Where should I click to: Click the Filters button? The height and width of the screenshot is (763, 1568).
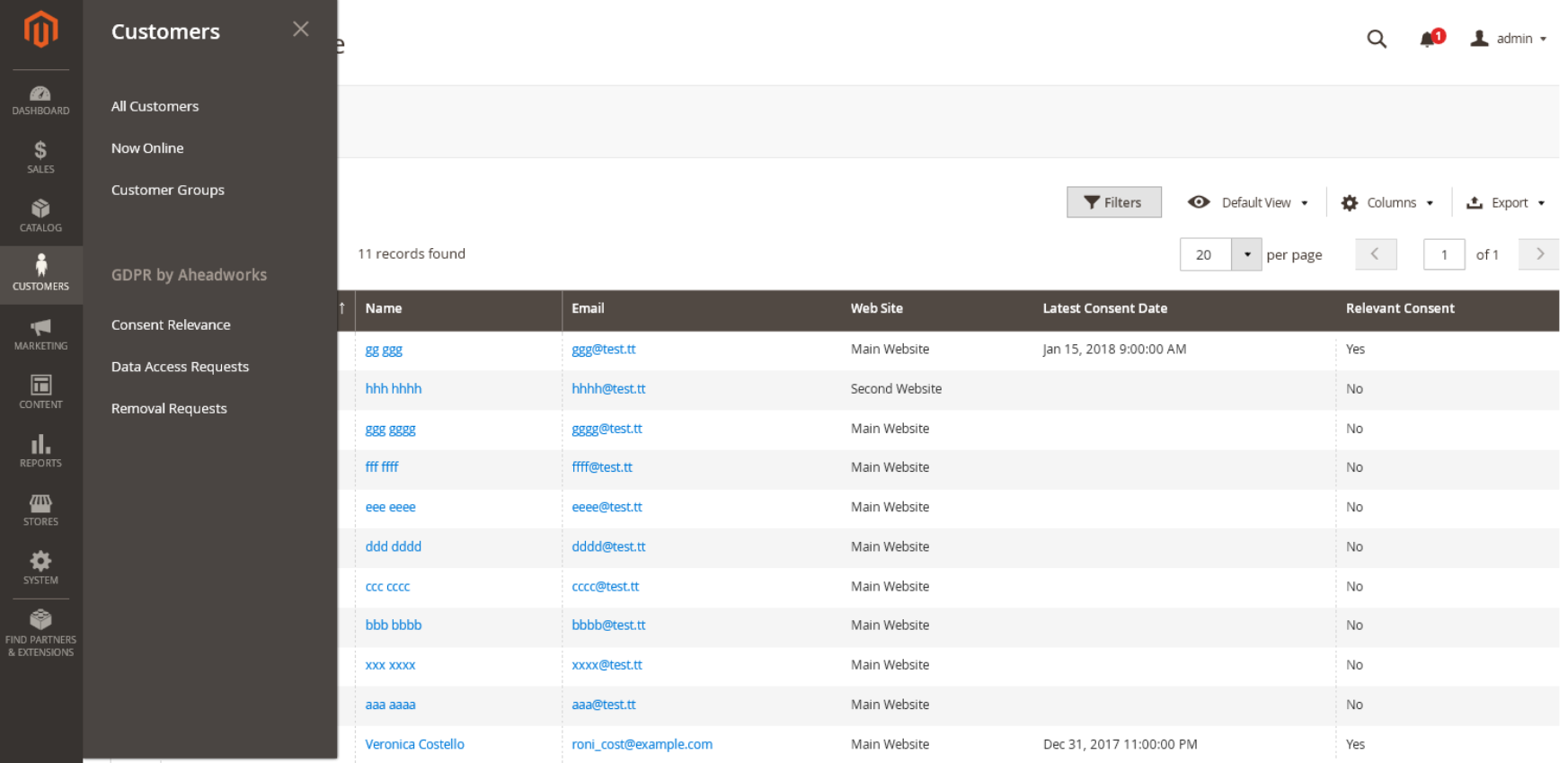[x=1113, y=202]
